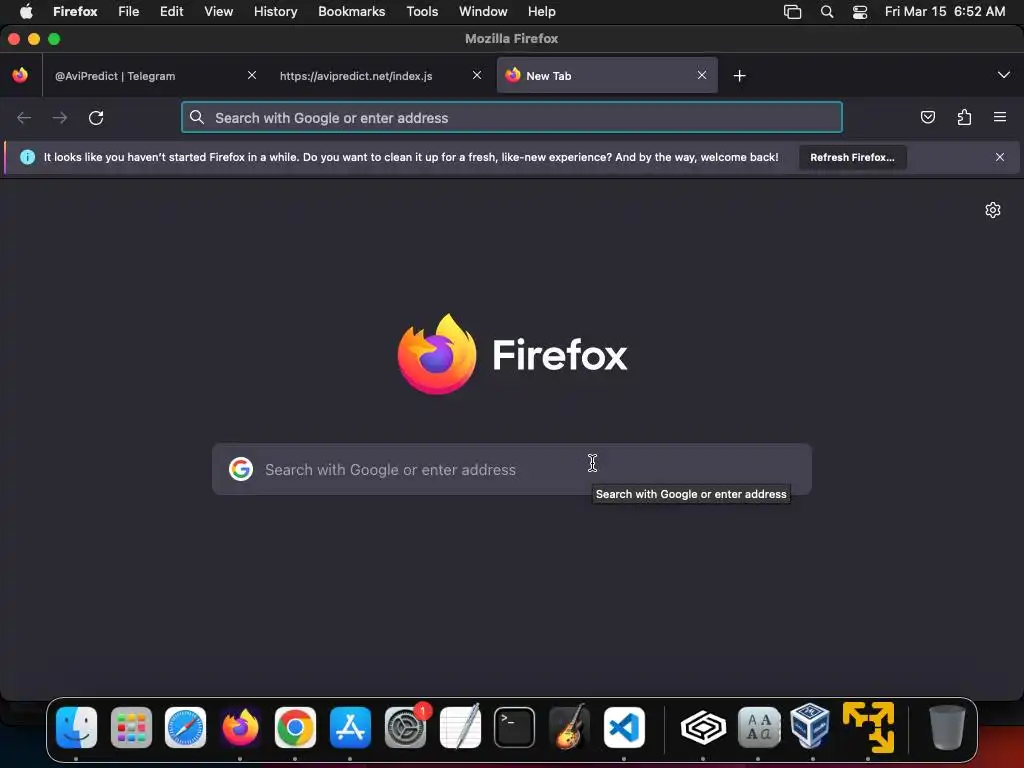Click the info icon in notification bar

tap(27, 157)
